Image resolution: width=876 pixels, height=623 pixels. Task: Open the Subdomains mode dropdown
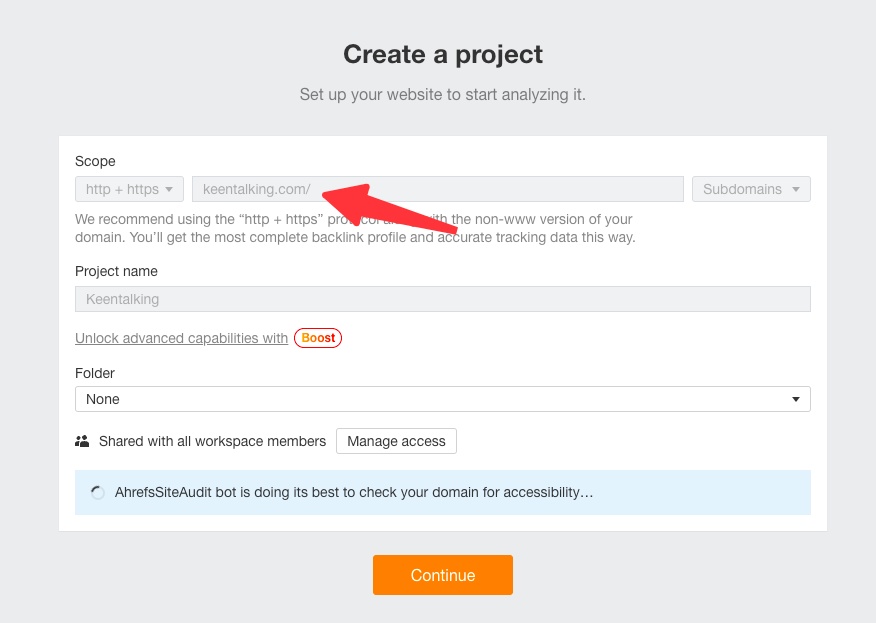coord(750,189)
